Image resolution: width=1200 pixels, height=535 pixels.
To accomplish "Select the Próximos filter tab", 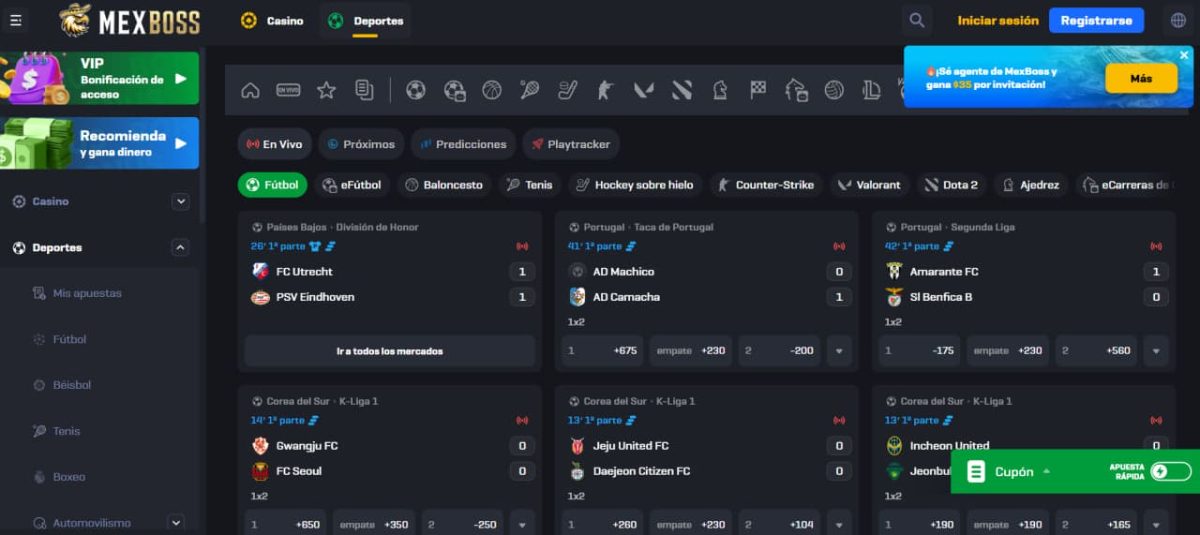I will click(x=361, y=144).
